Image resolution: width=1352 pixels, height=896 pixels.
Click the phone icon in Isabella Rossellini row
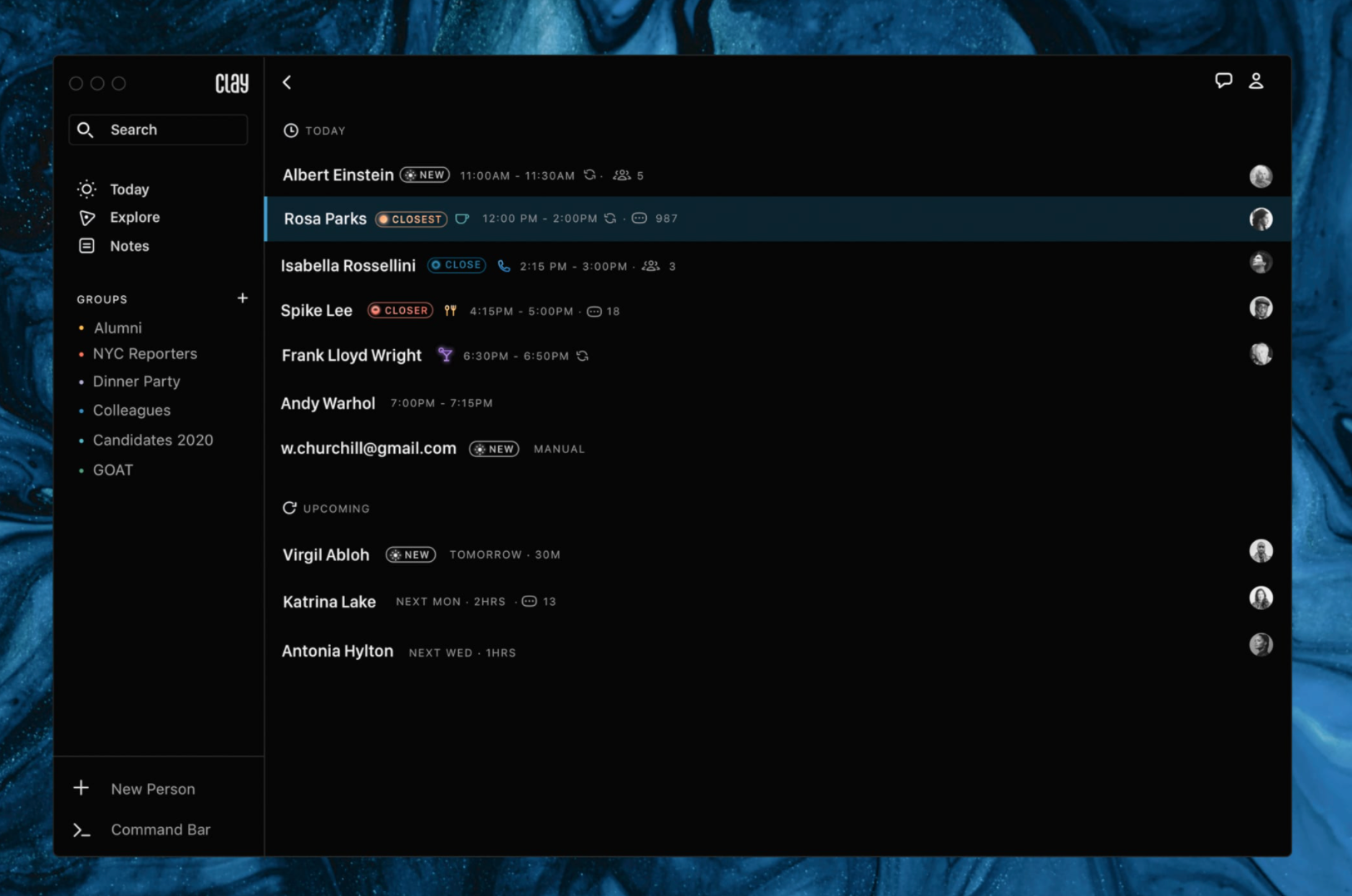point(504,266)
